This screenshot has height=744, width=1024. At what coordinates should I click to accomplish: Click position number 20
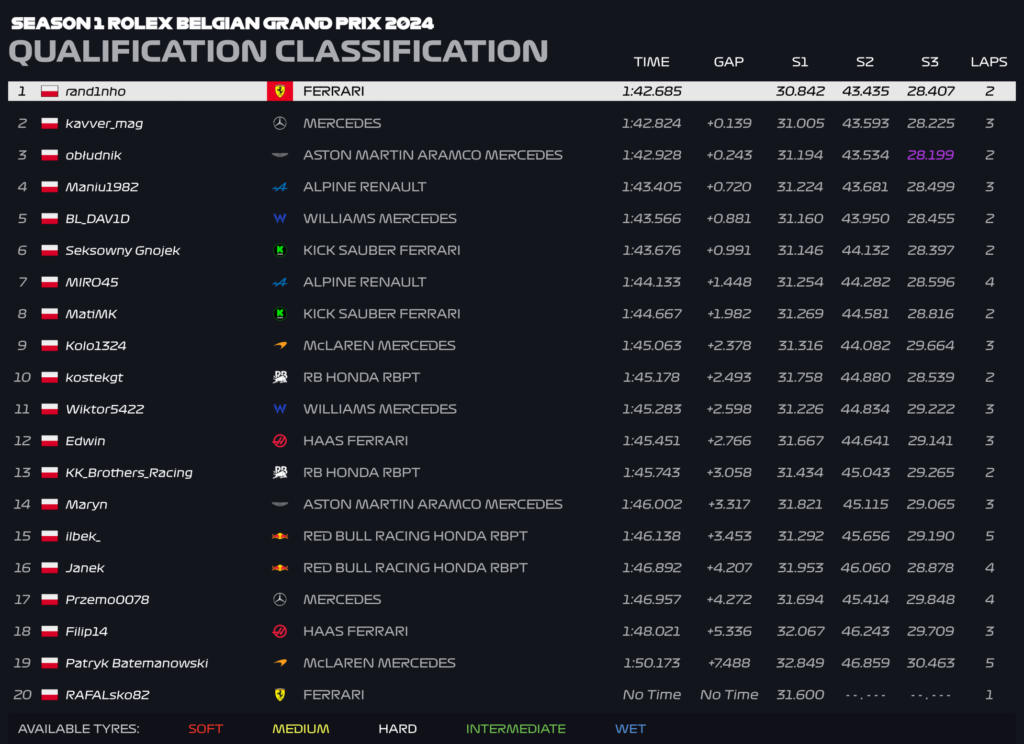[x=22, y=695]
